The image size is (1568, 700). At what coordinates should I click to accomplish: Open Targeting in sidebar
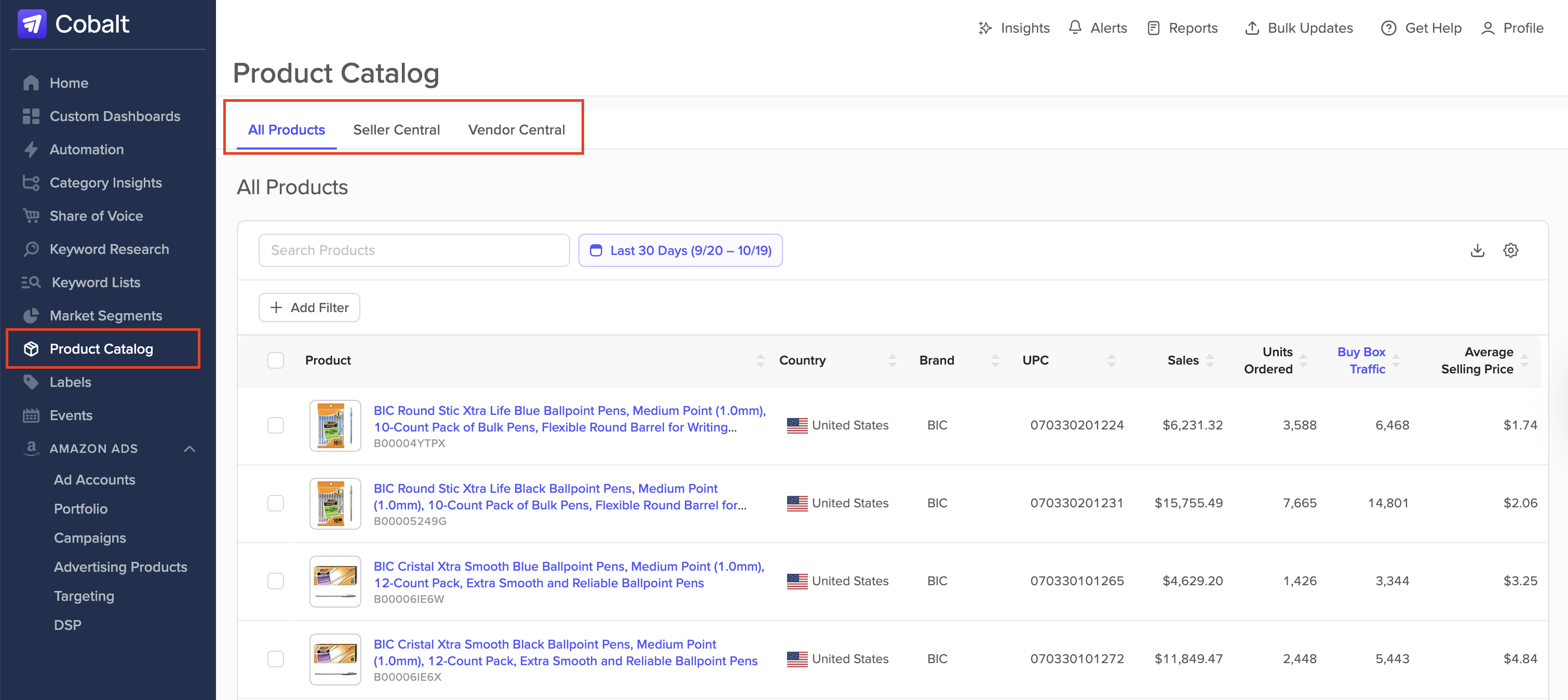[x=84, y=597]
